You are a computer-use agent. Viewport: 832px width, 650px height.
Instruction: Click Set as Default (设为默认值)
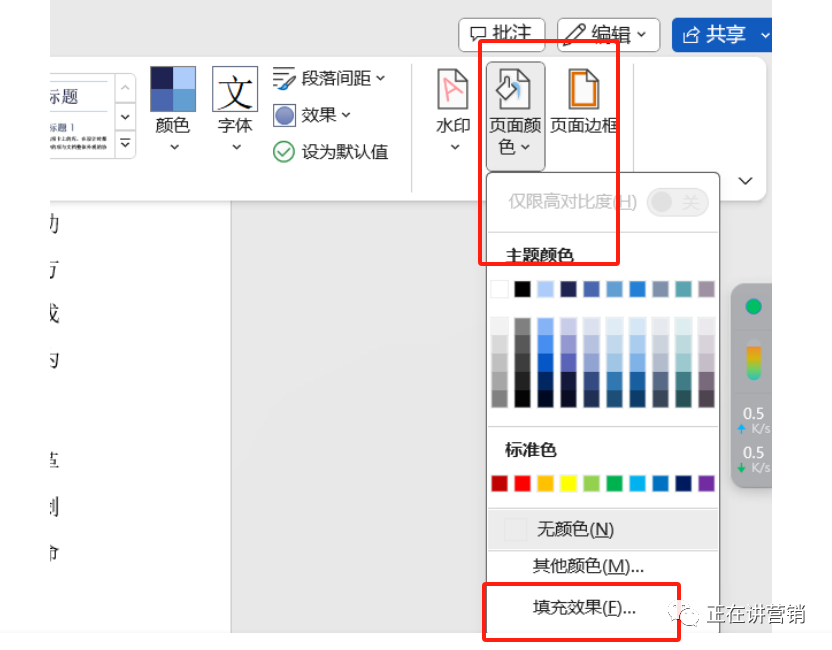click(330, 152)
